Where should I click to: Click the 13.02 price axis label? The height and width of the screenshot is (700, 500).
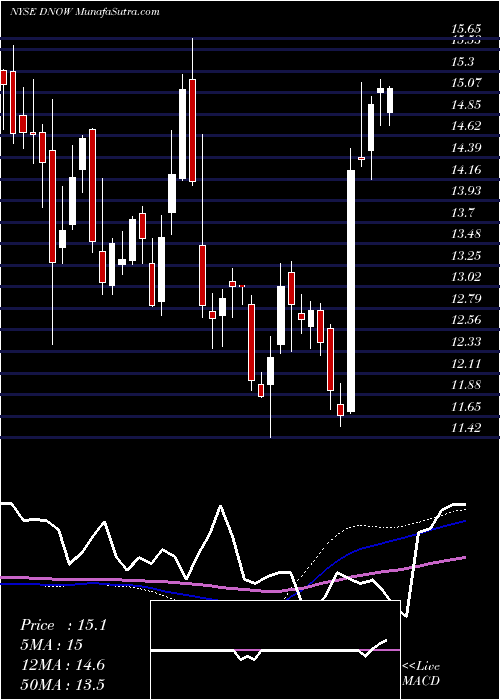click(467, 277)
